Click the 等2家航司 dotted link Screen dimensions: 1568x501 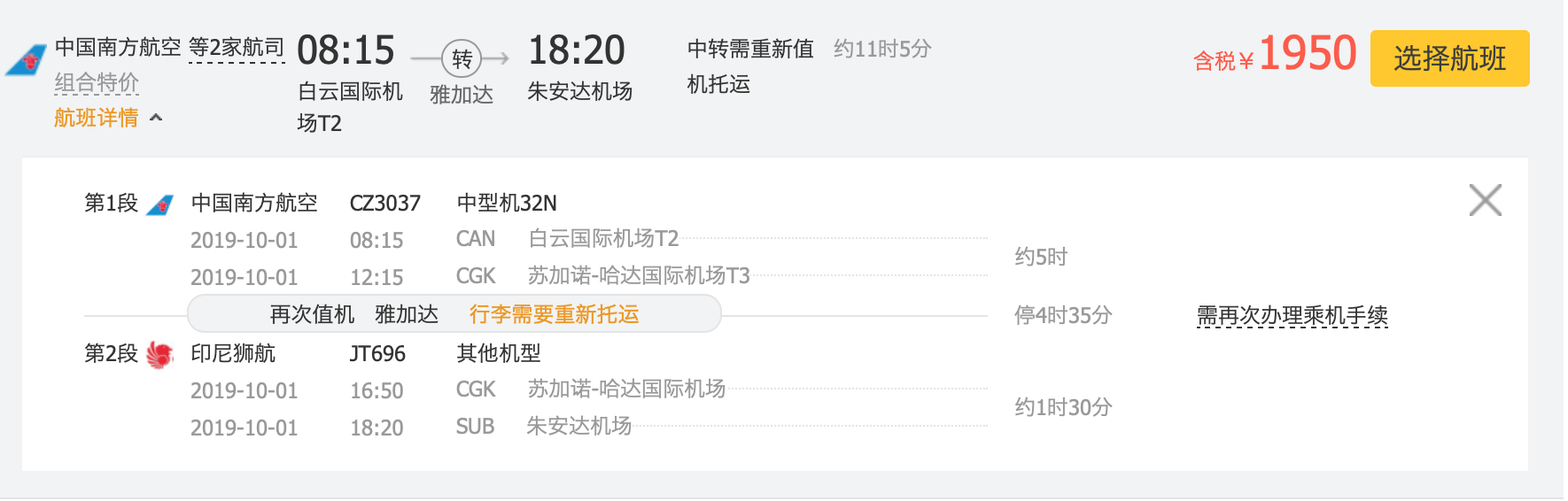237,48
